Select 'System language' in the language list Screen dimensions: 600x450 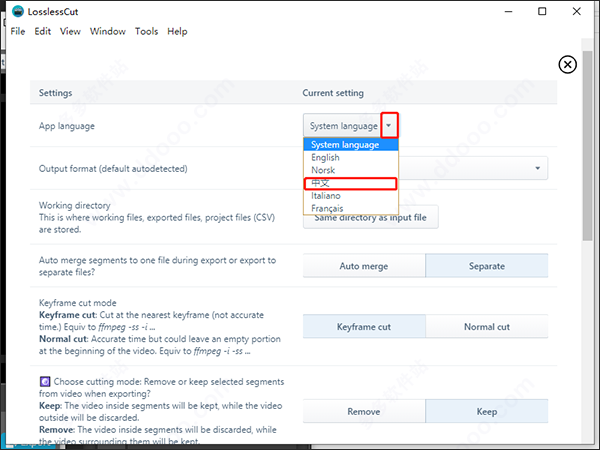click(x=351, y=145)
